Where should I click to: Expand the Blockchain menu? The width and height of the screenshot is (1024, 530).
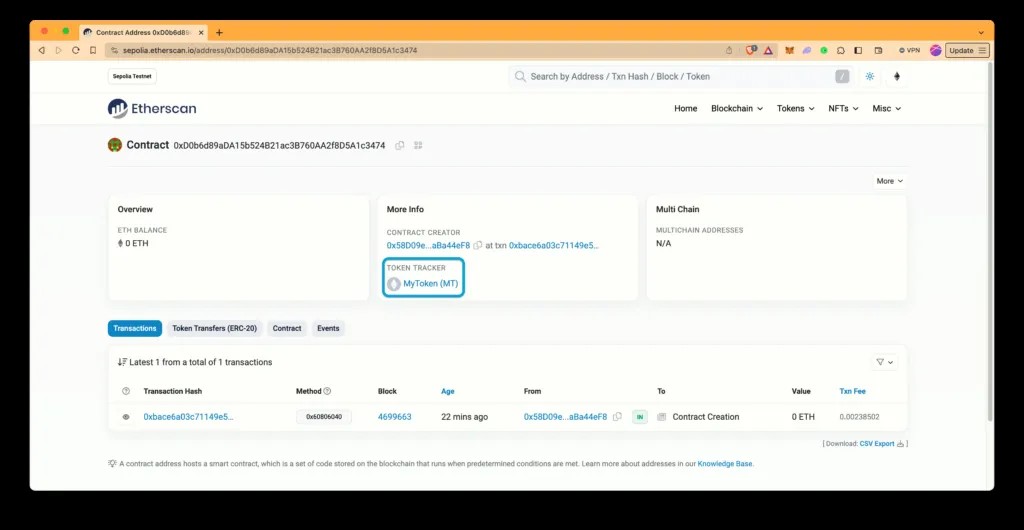click(737, 108)
